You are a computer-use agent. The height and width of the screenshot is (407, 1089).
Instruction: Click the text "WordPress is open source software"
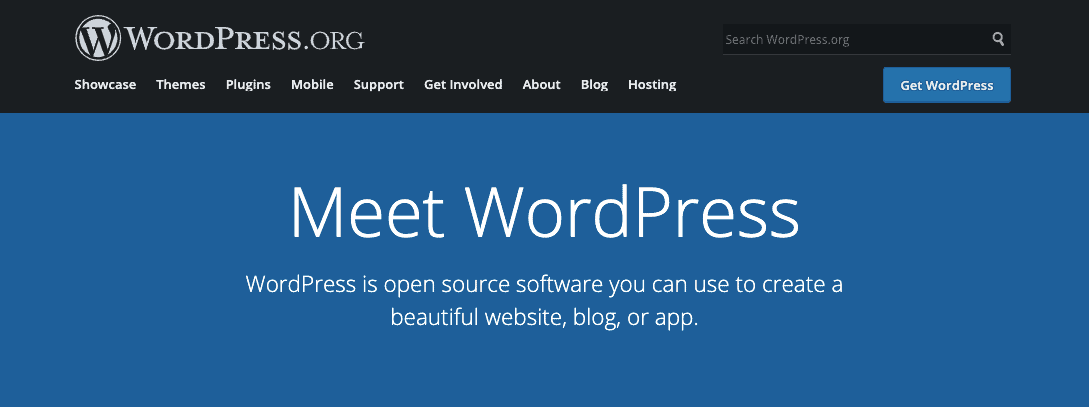click(x=425, y=285)
